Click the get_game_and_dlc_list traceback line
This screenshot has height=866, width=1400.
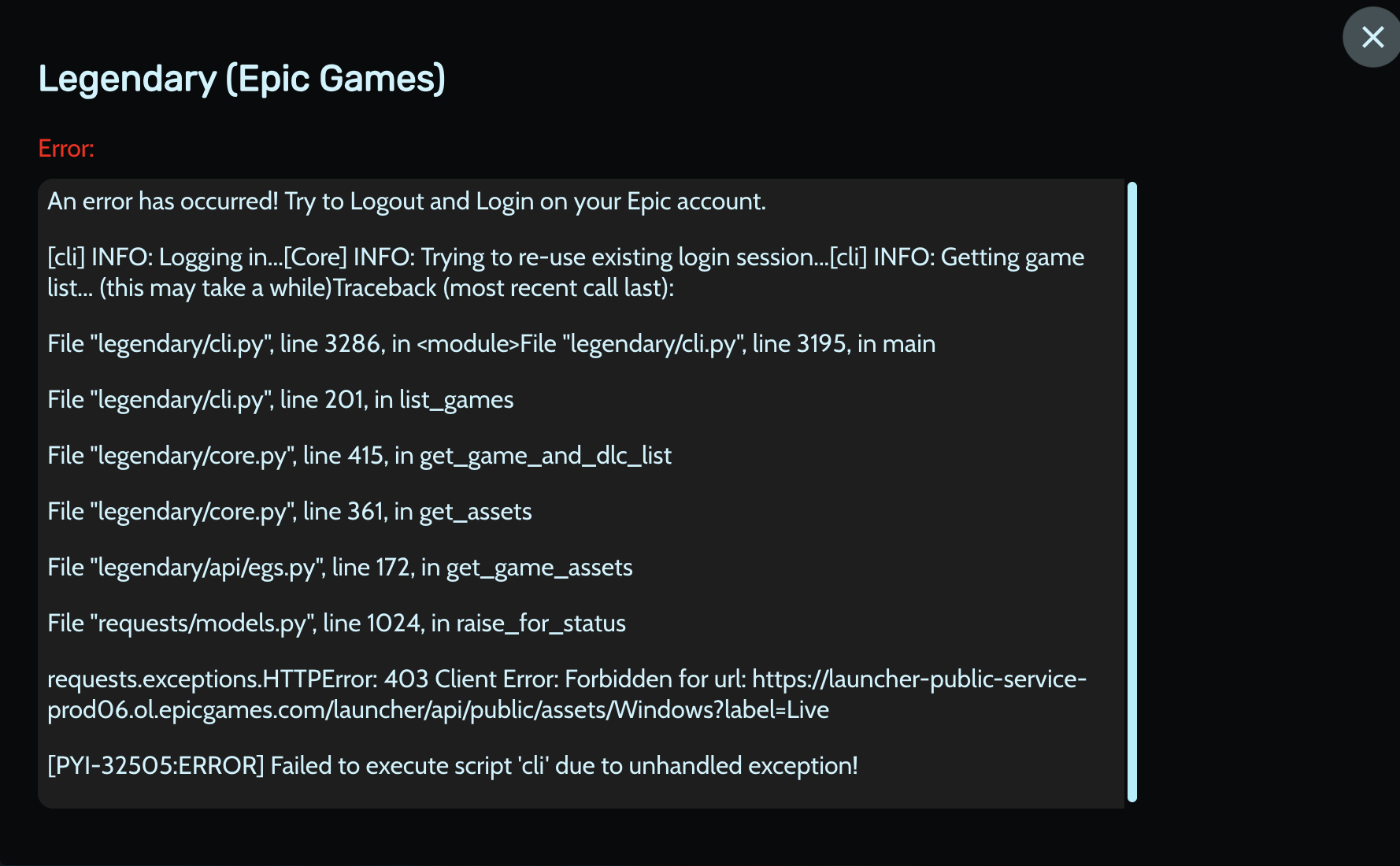[359, 456]
